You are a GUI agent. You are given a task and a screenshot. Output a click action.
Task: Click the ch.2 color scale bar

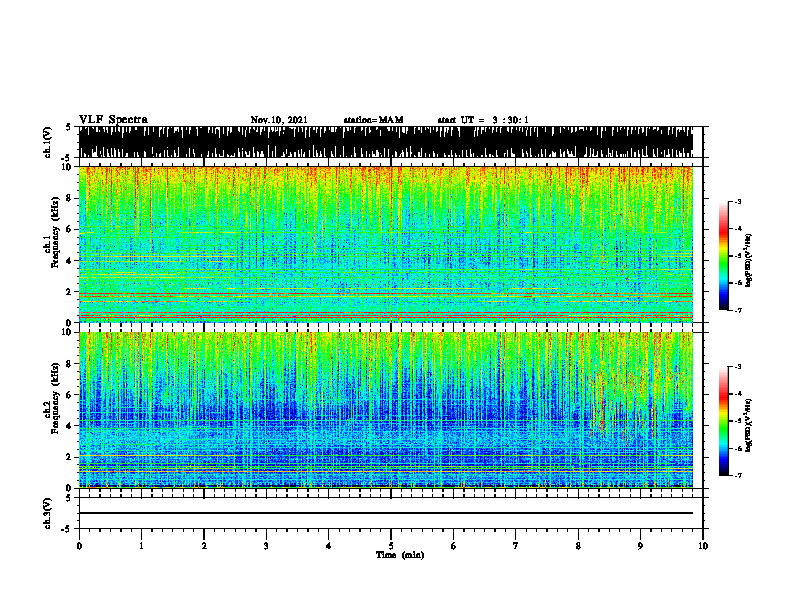click(724, 421)
